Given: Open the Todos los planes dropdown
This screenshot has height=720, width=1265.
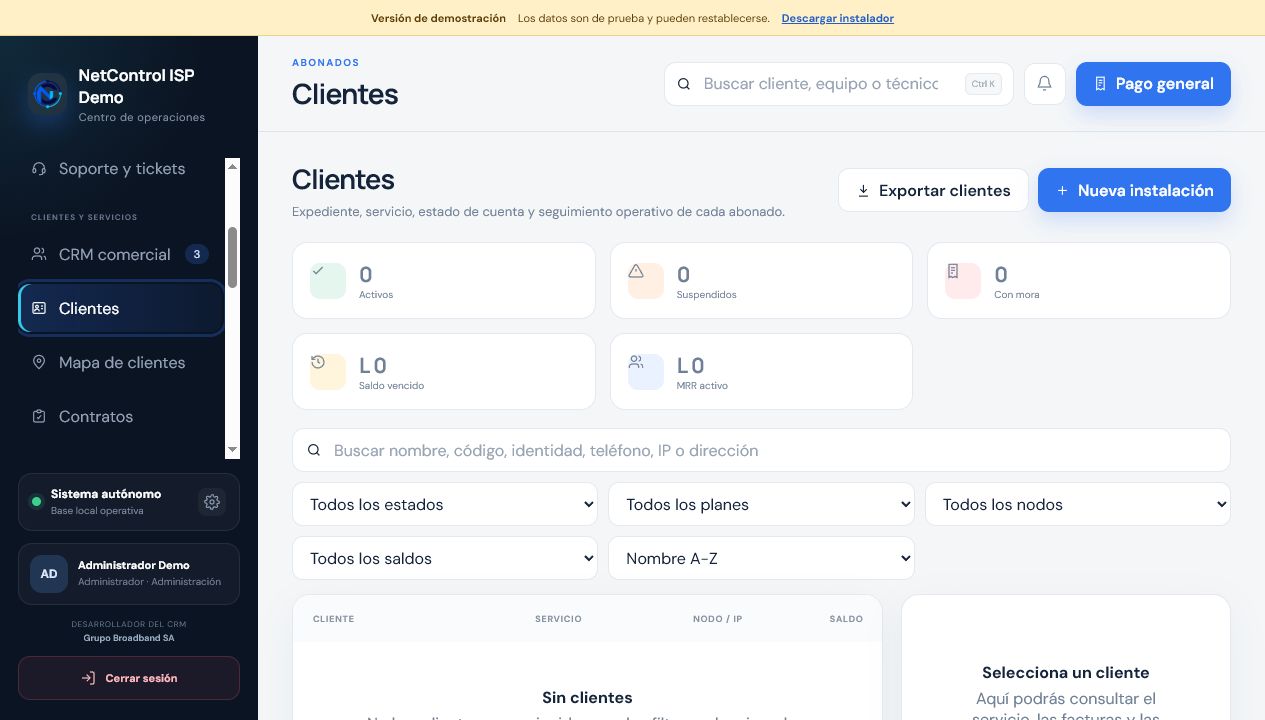Looking at the screenshot, I should tap(761, 504).
